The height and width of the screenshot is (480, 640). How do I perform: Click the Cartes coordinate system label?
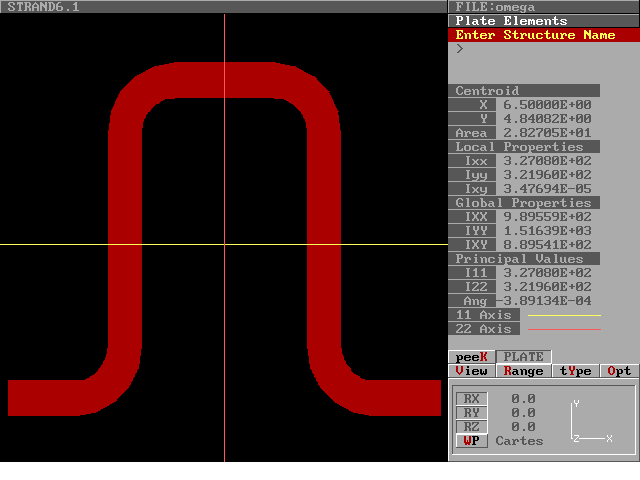pos(519,441)
